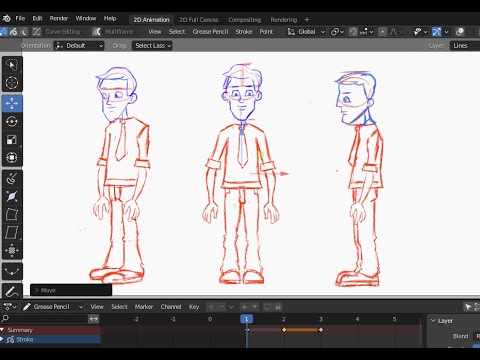Select the Annotate tool

12,291
